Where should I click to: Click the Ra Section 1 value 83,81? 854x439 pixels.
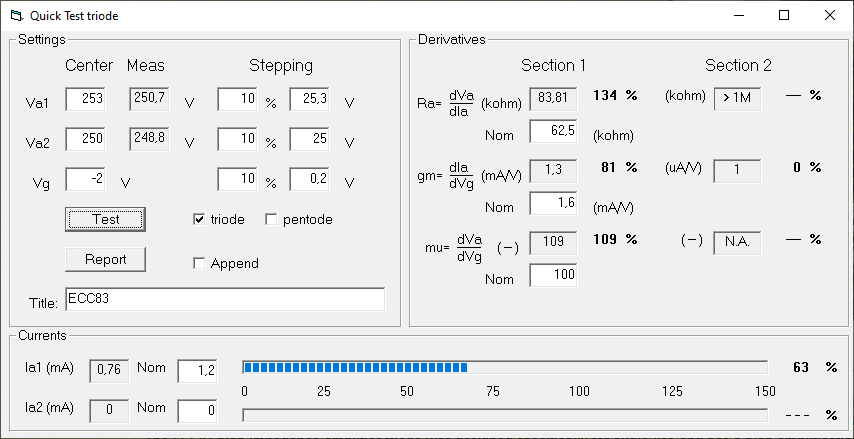point(553,99)
